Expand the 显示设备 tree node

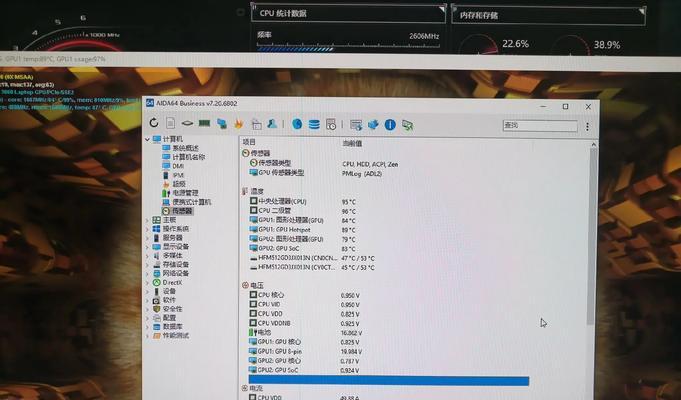click(147, 247)
